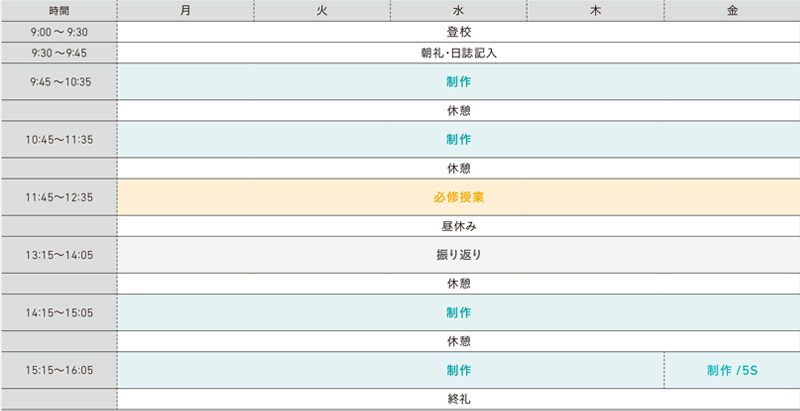
Task: Click the 水 day header
Action: pyautogui.click(x=459, y=11)
